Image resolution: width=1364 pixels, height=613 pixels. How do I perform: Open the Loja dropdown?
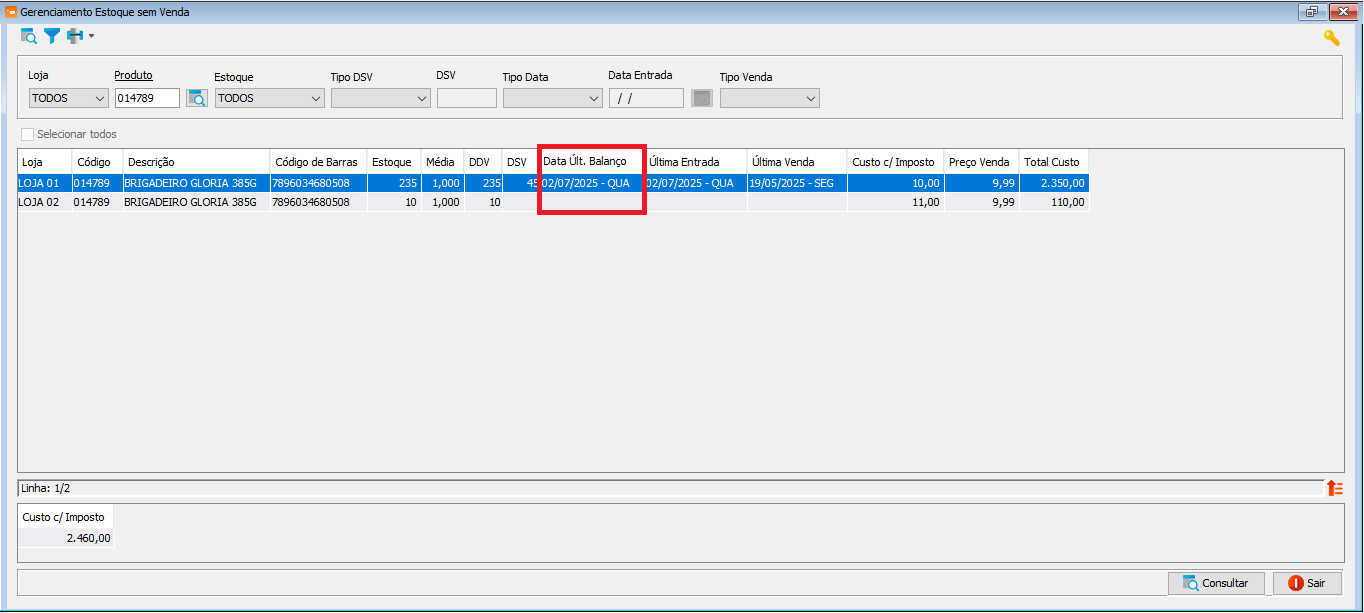[68, 98]
